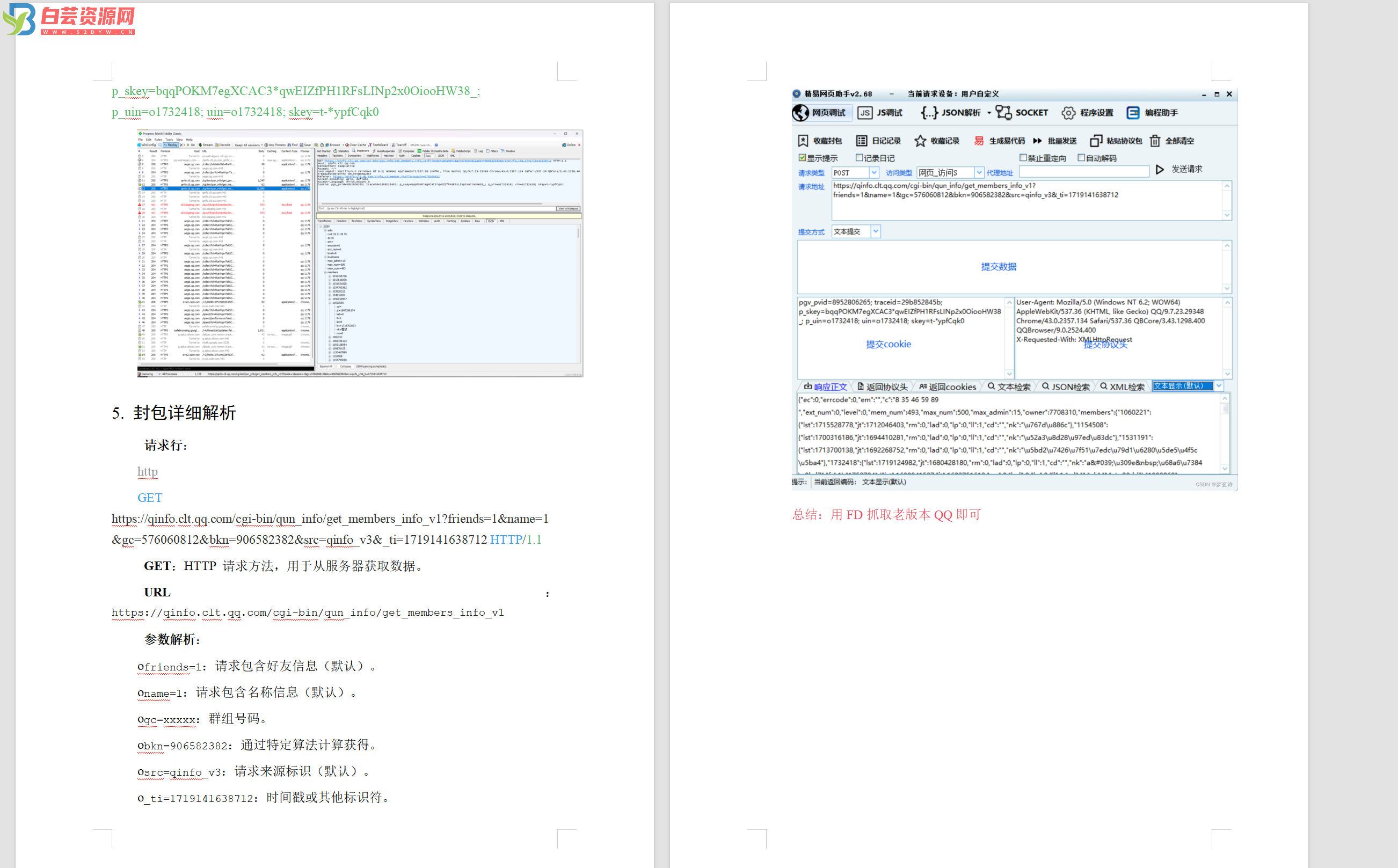Click the blue HTTP/1.1 text
Image resolution: width=1398 pixels, height=868 pixels.
515,539
